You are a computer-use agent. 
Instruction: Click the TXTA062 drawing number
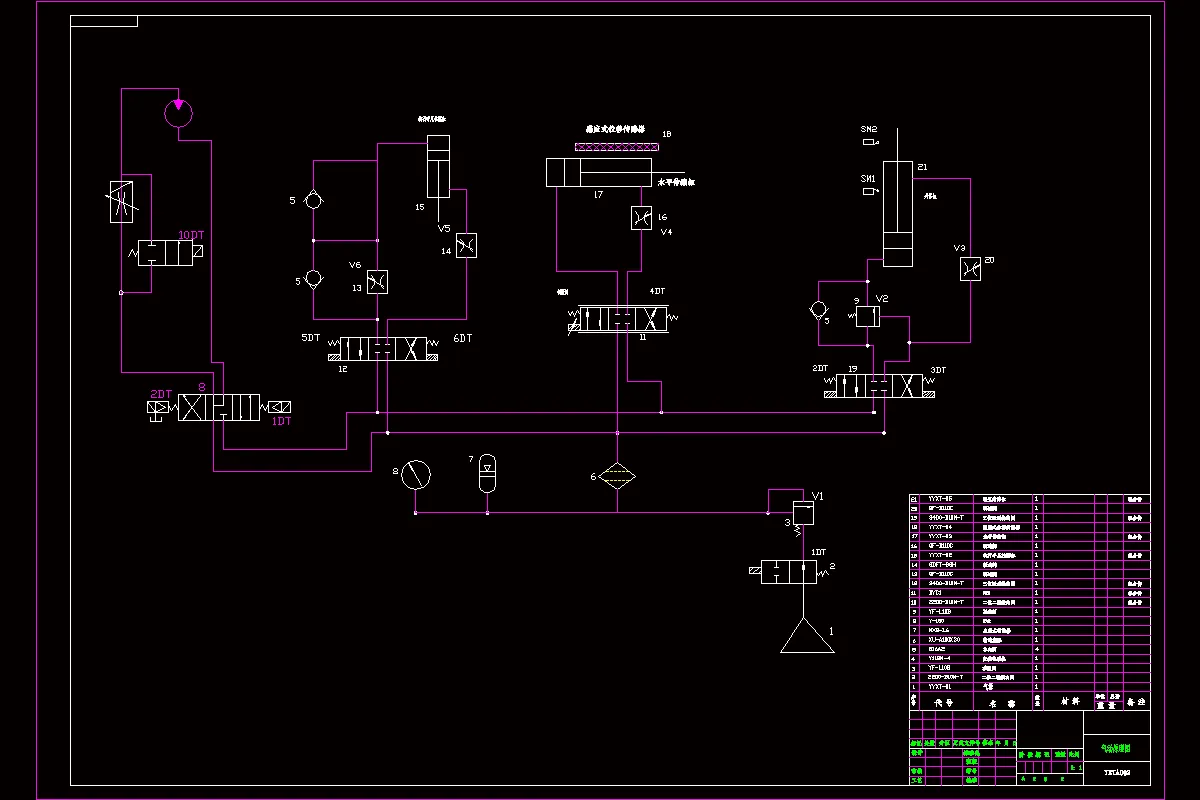pos(1116,773)
